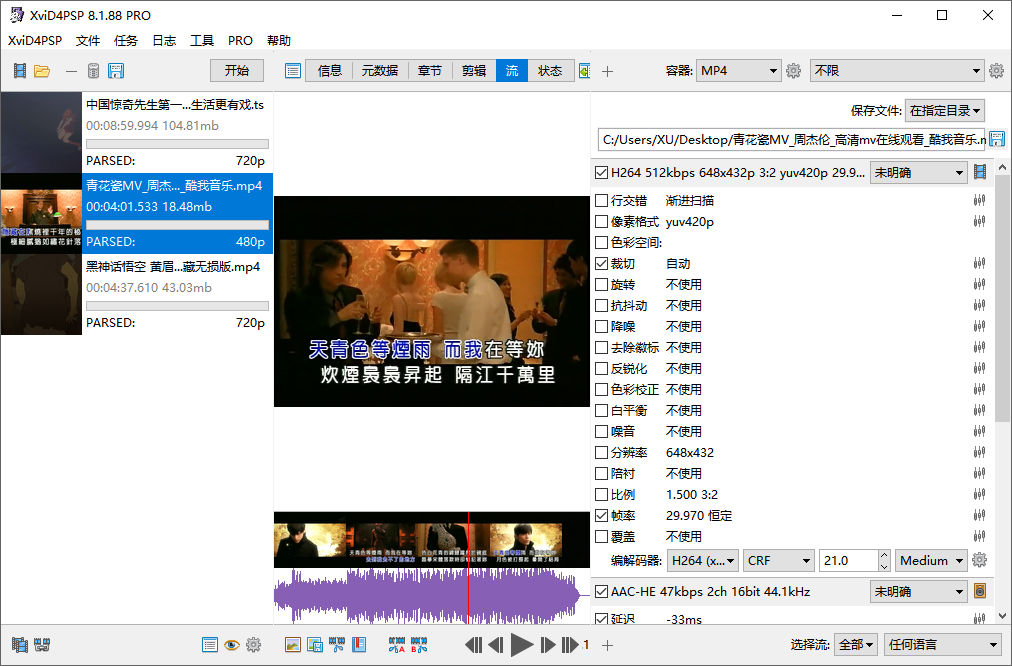The height and width of the screenshot is (666, 1012).
Task: Open CRF rate mode dropdown
Action: coord(778,560)
